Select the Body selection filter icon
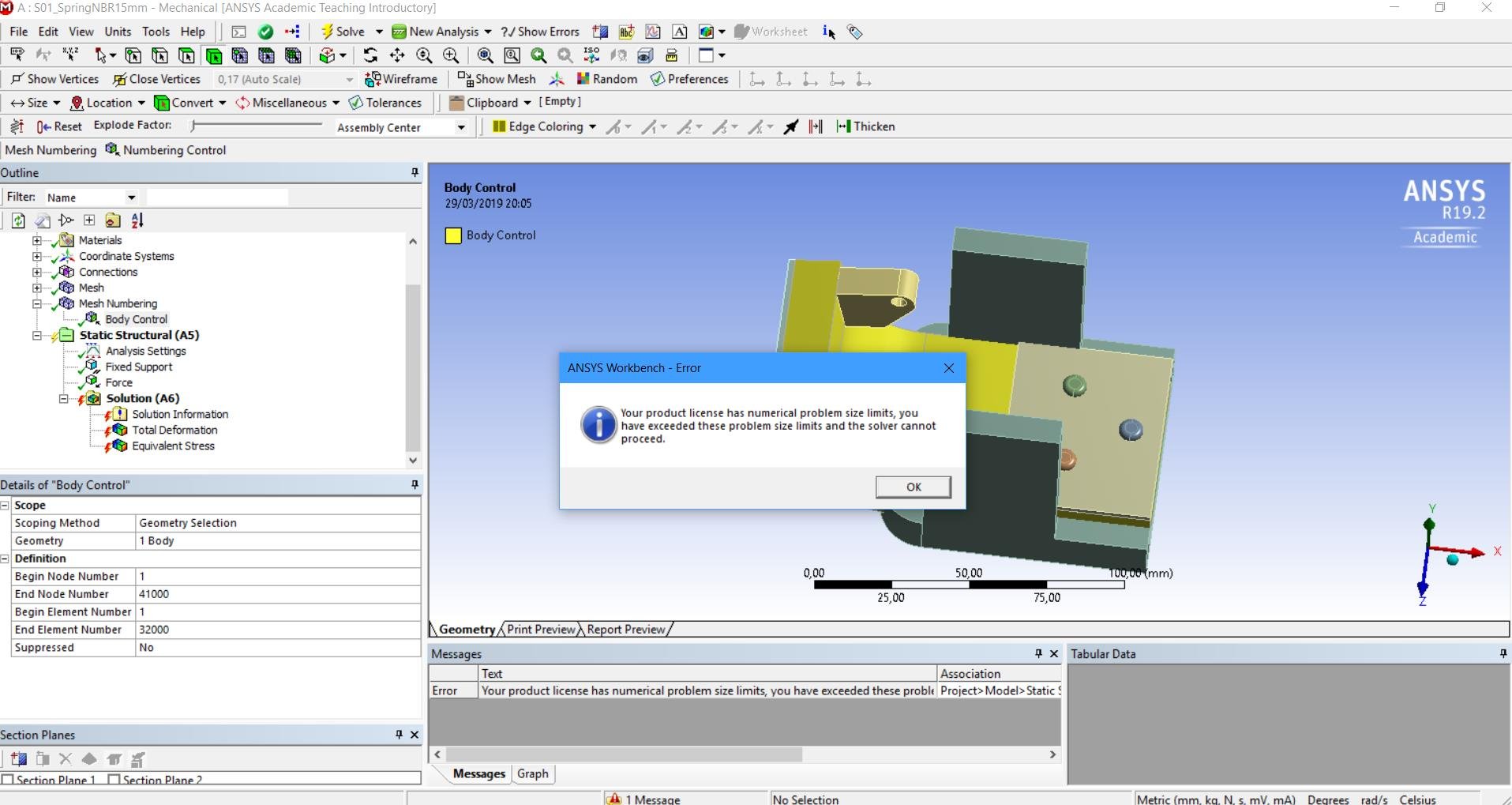This screenshot has width=1512, height=805. 213,55
